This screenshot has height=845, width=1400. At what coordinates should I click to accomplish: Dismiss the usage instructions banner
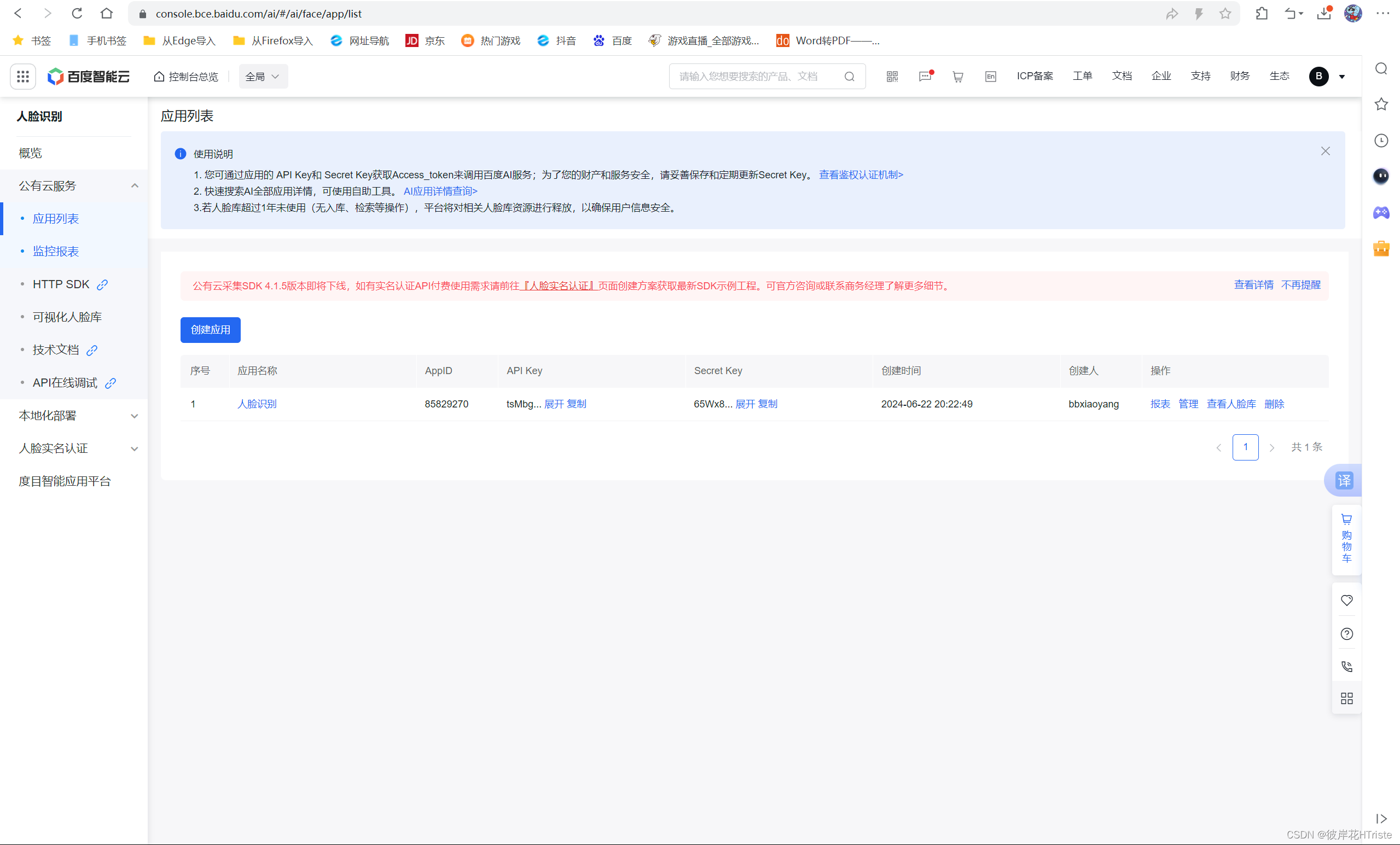click(1325, 151)
